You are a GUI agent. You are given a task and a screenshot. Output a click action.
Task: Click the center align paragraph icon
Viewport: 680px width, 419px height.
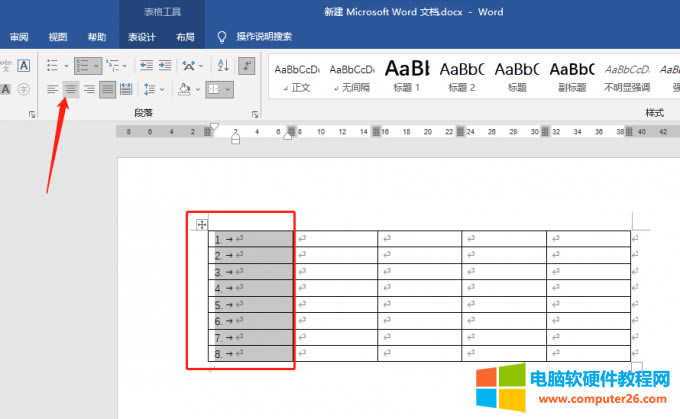pos(71,90)
